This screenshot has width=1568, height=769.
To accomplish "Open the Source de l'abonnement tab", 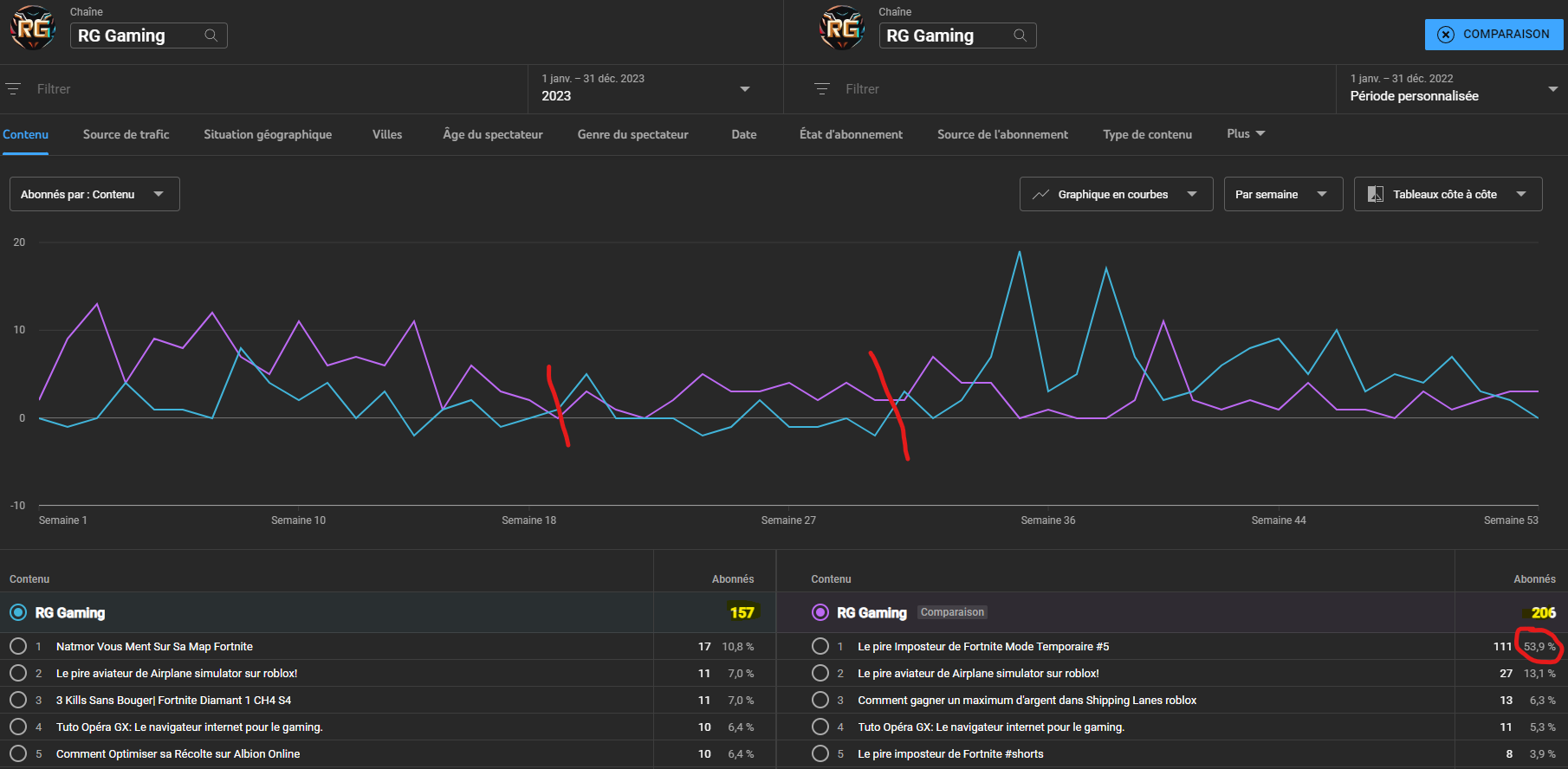I will pos(1002,134).
